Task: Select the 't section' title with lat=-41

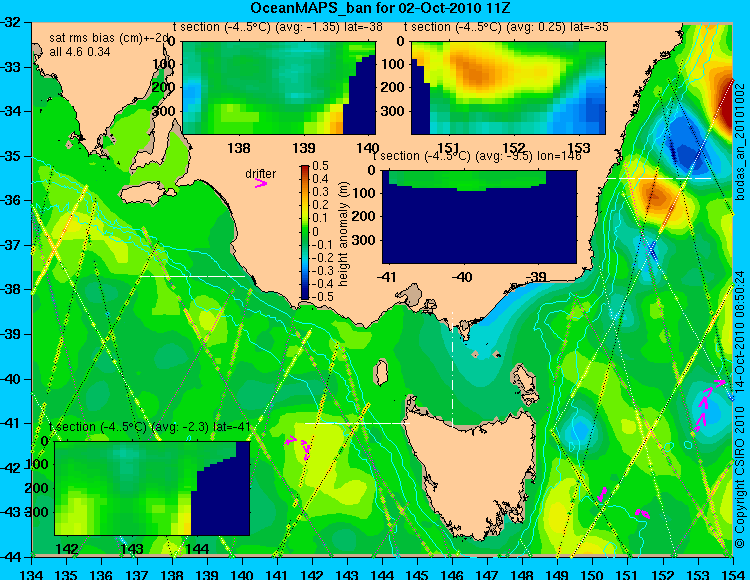Action: (x=150, y=427)
